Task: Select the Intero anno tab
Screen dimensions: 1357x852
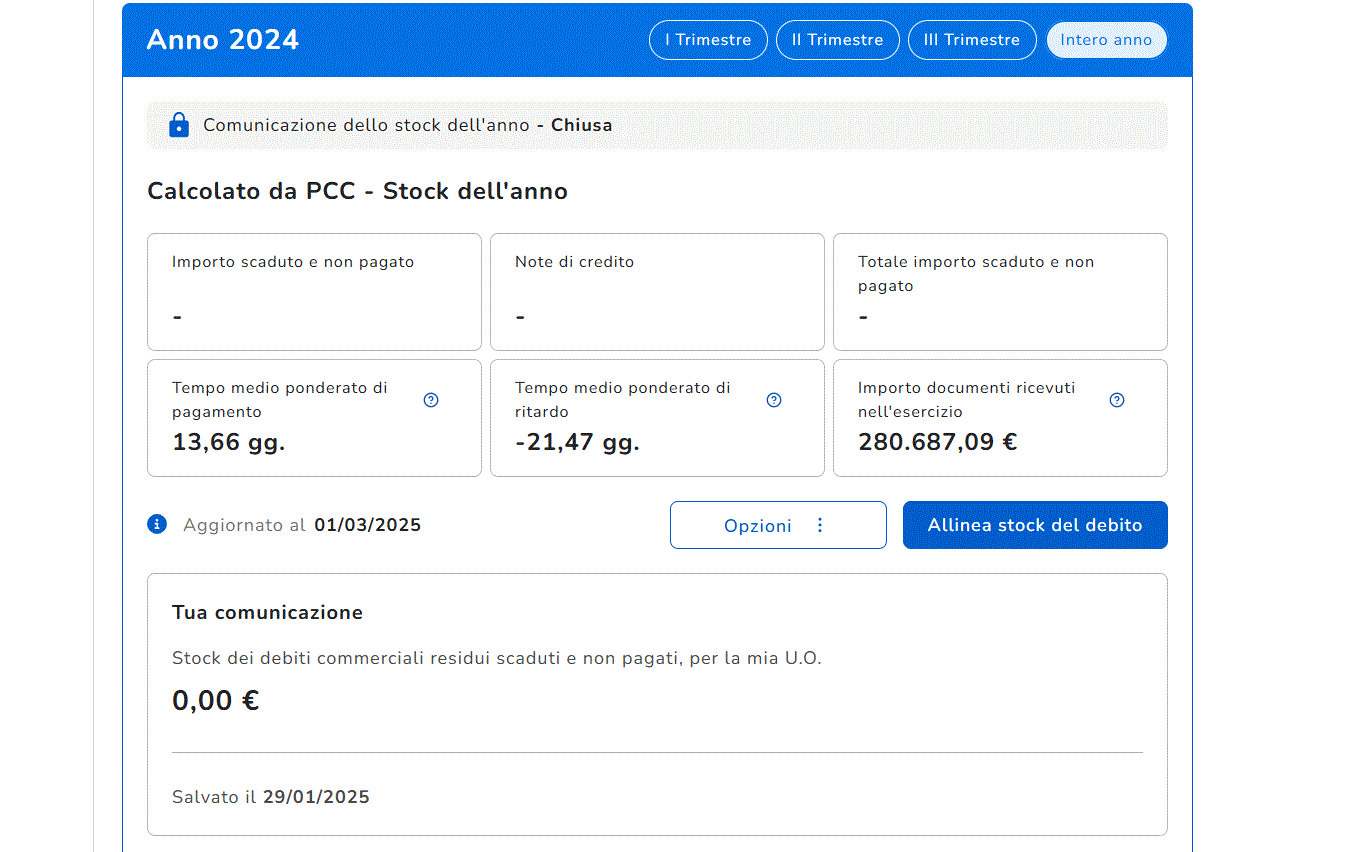Action: tap(1106, 40)
